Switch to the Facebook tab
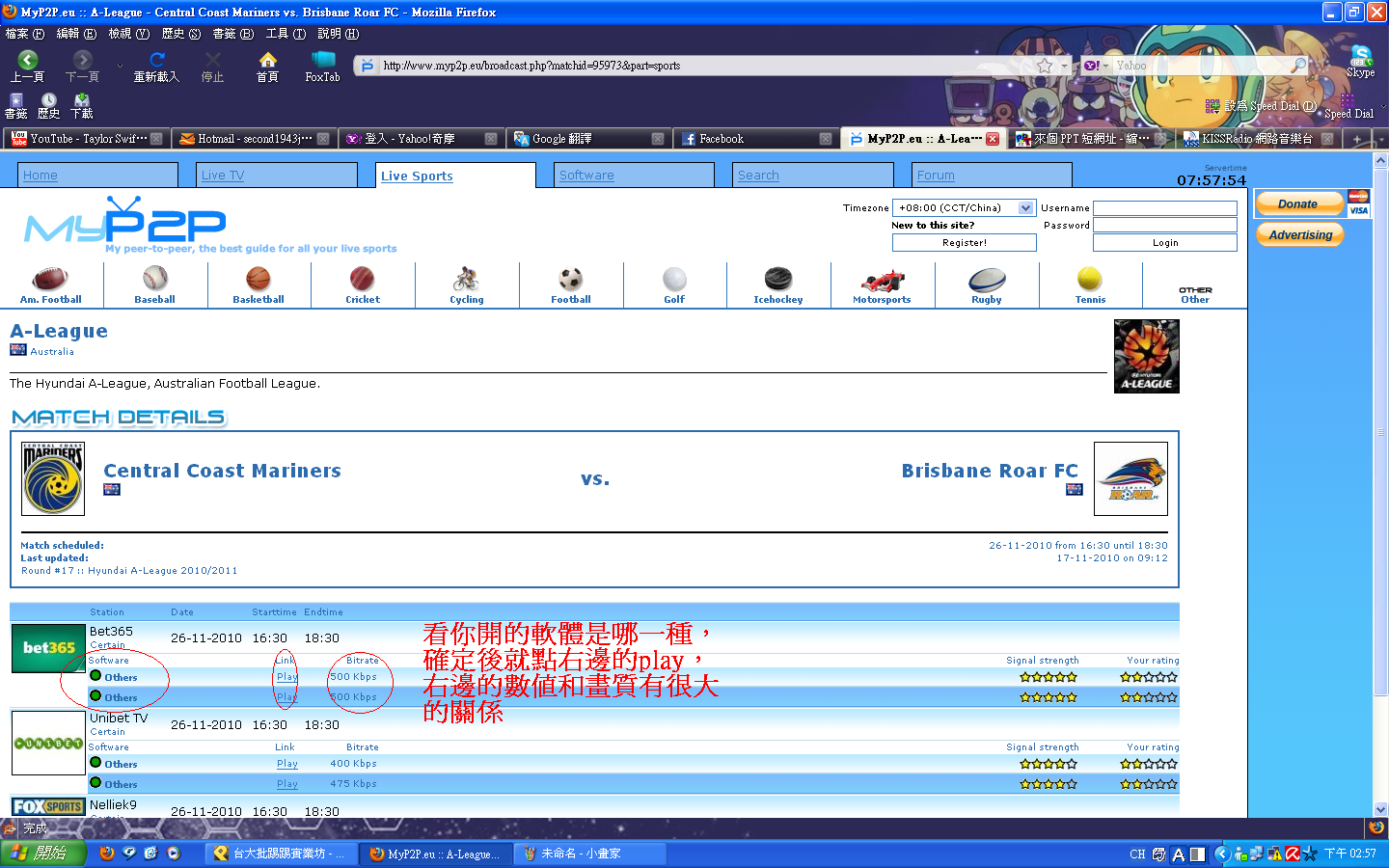 coord(755,139)
